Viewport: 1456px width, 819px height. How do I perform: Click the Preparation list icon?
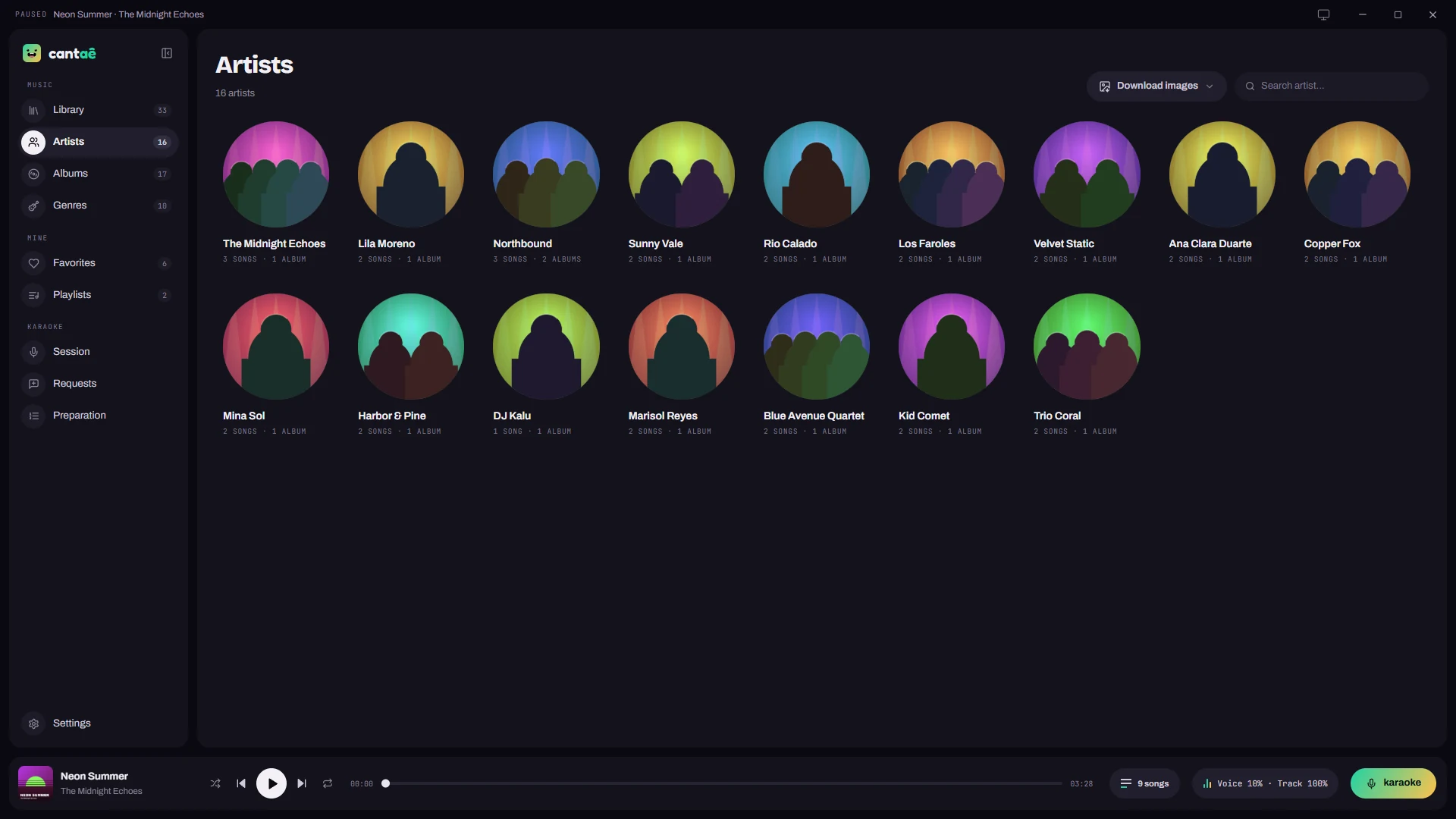pyautogui.click(x=33, y=416)
